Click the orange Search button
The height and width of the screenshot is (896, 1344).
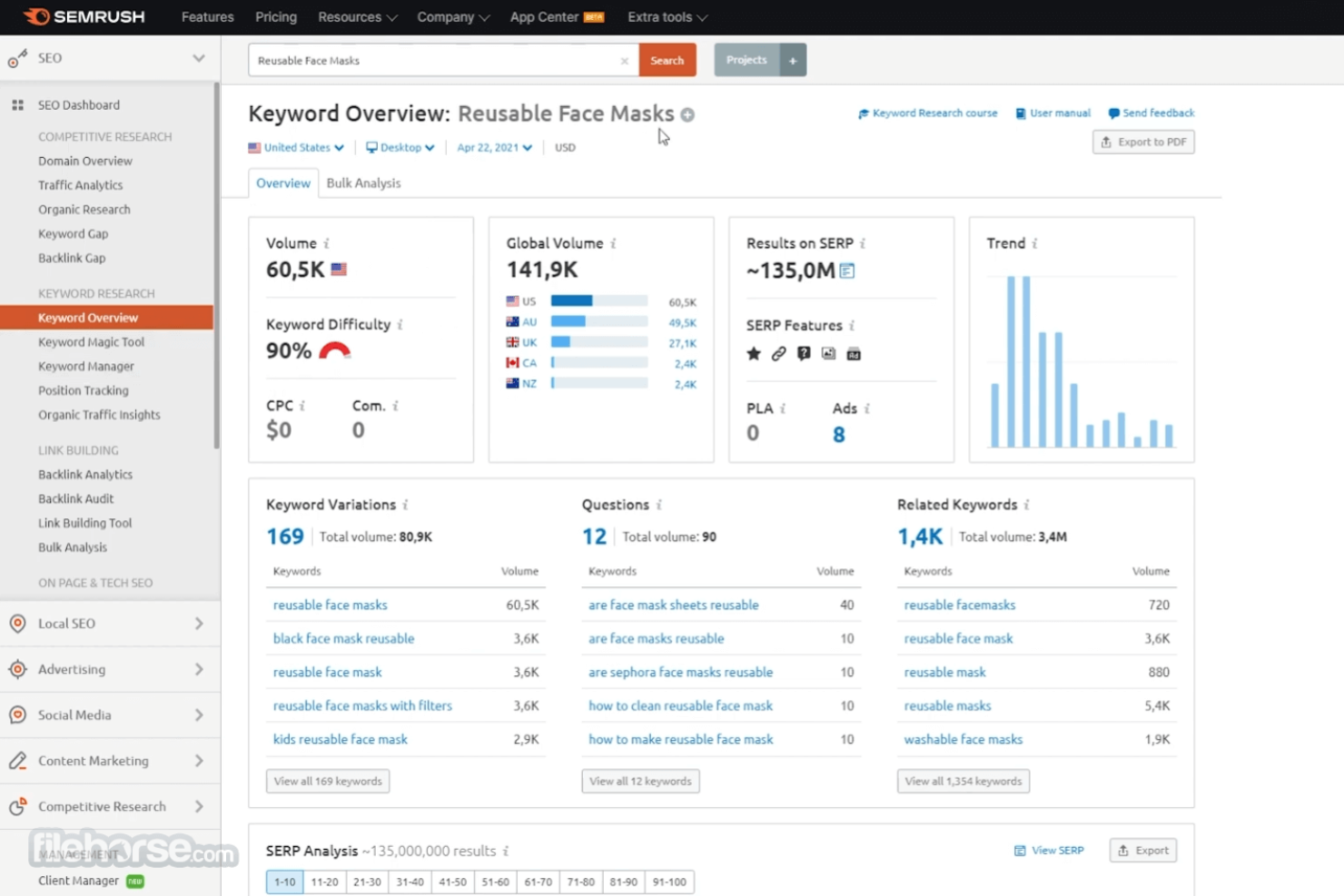click(667, 60)
